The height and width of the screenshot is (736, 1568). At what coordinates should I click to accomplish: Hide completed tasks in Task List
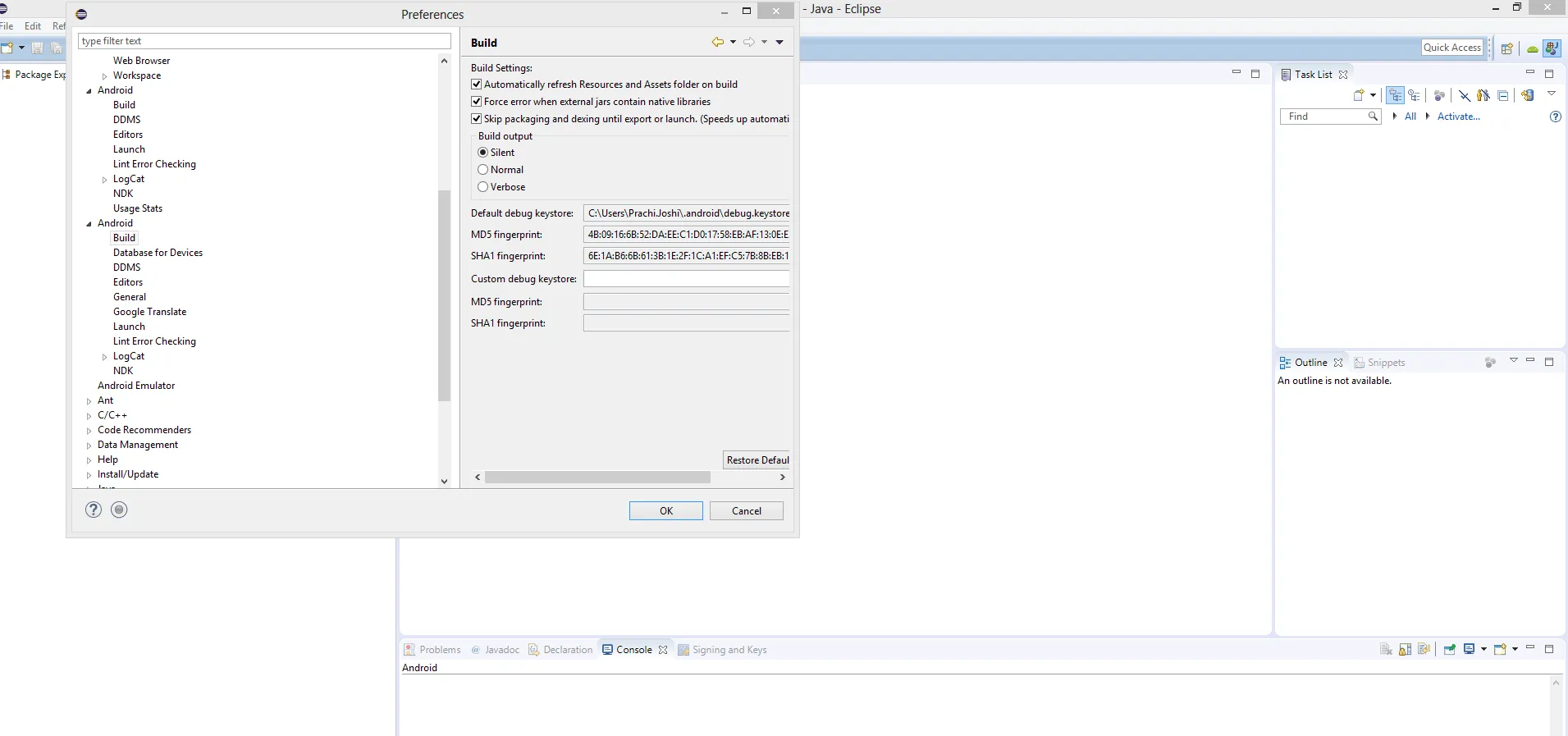click(1464, 95)
